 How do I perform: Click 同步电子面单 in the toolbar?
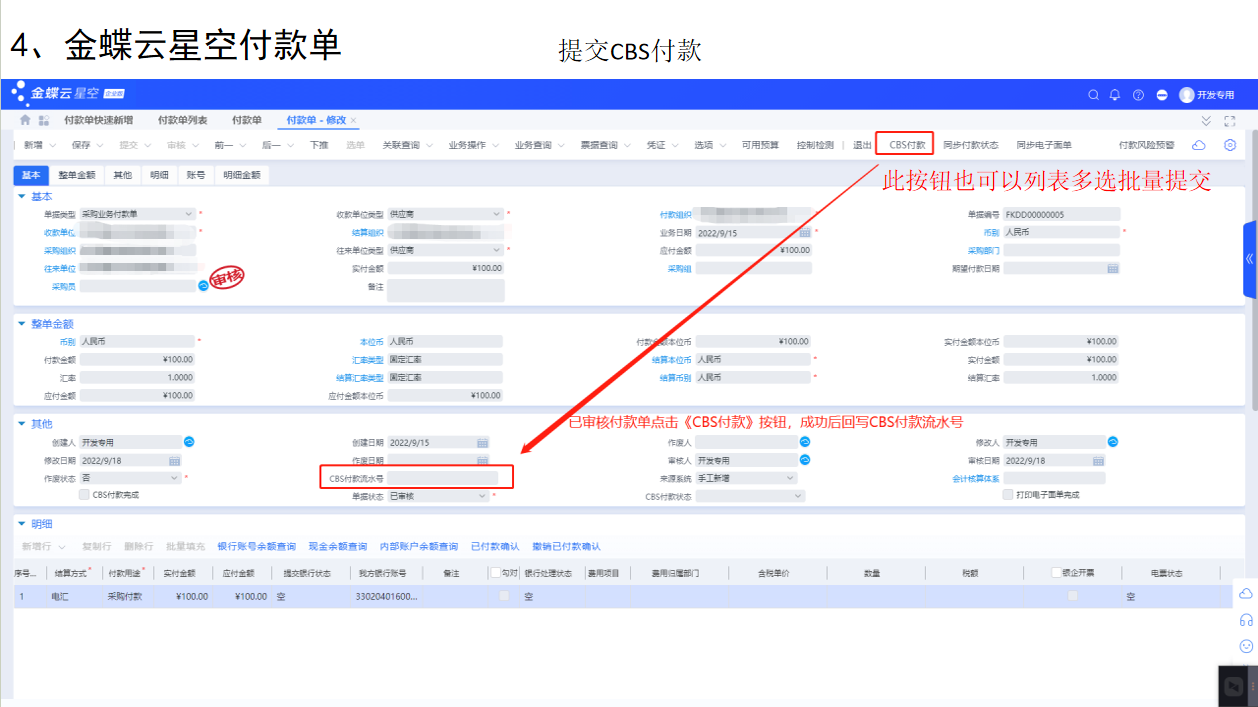point(1044,145)
